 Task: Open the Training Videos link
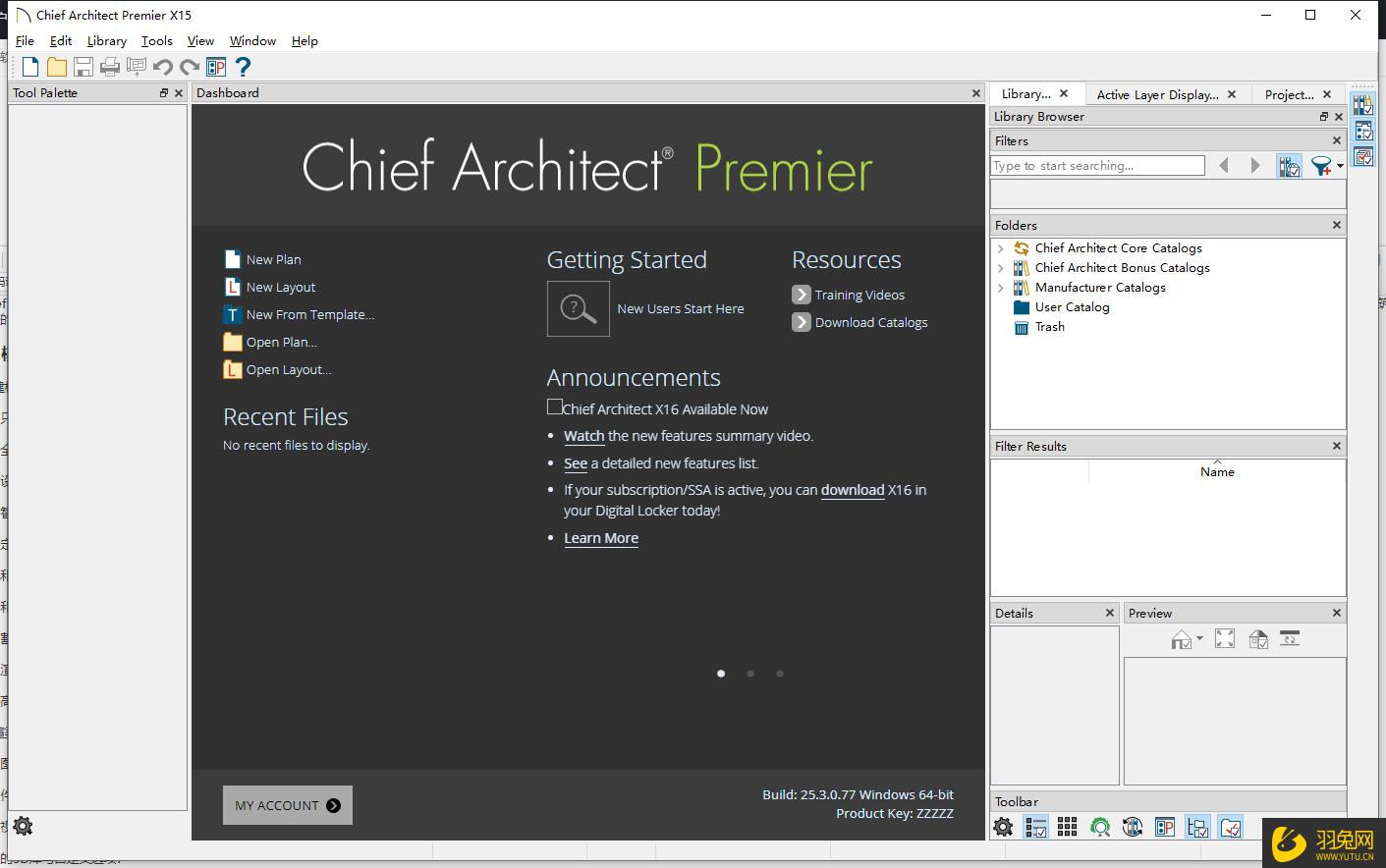click(x=859, y=295)
